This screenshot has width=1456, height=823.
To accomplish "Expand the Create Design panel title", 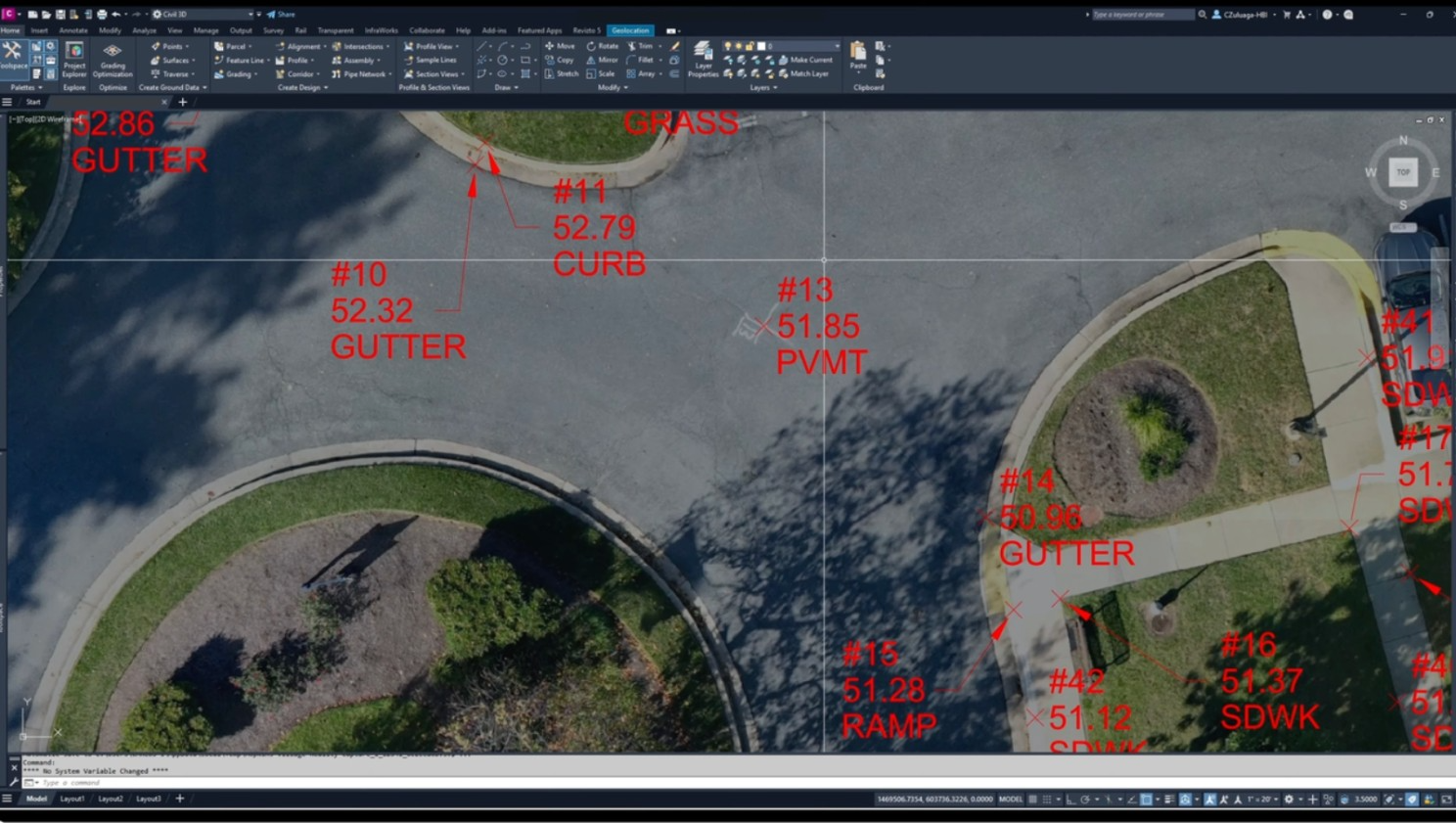I will 302,87.
